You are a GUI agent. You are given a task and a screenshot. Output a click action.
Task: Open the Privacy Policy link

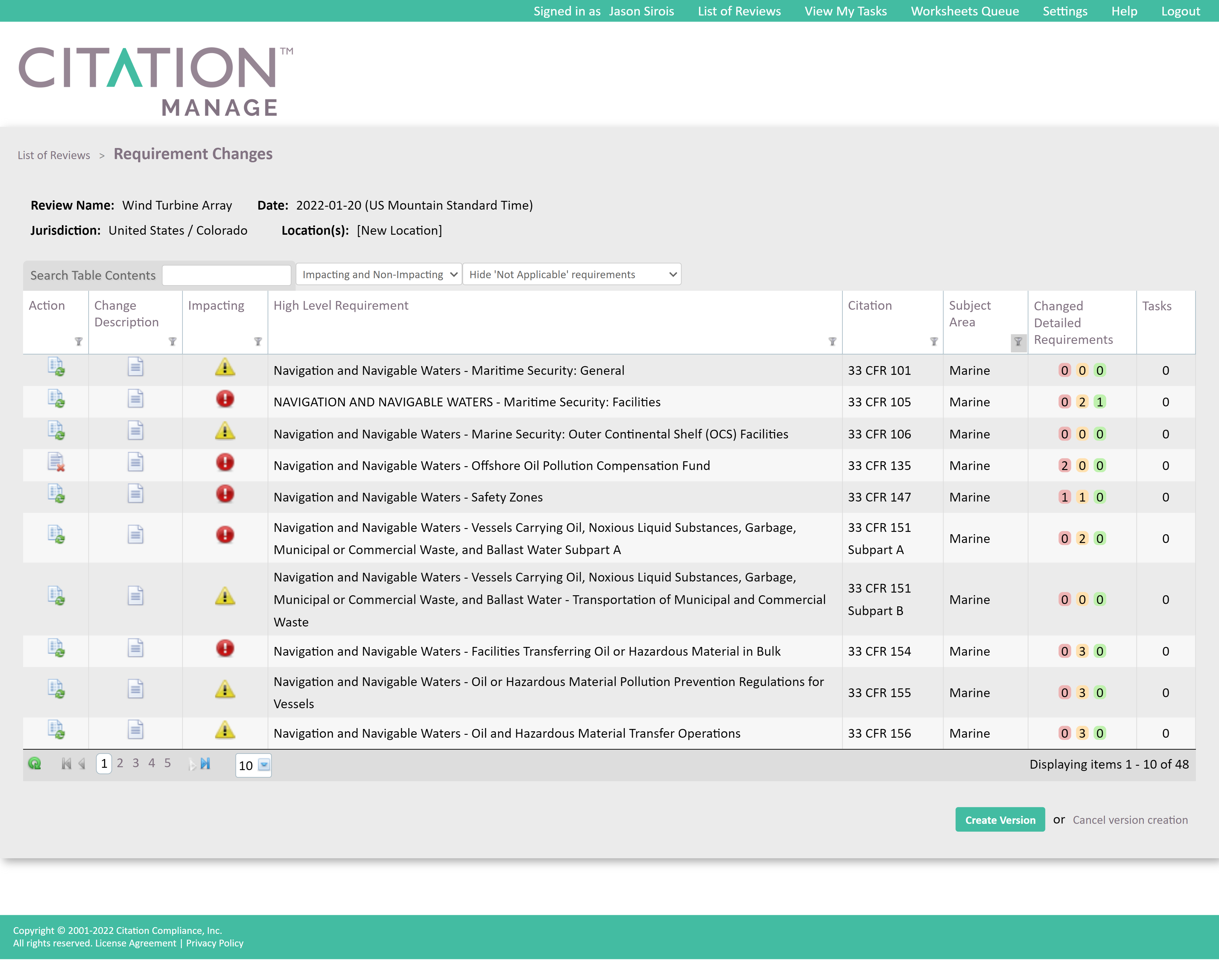214,943
